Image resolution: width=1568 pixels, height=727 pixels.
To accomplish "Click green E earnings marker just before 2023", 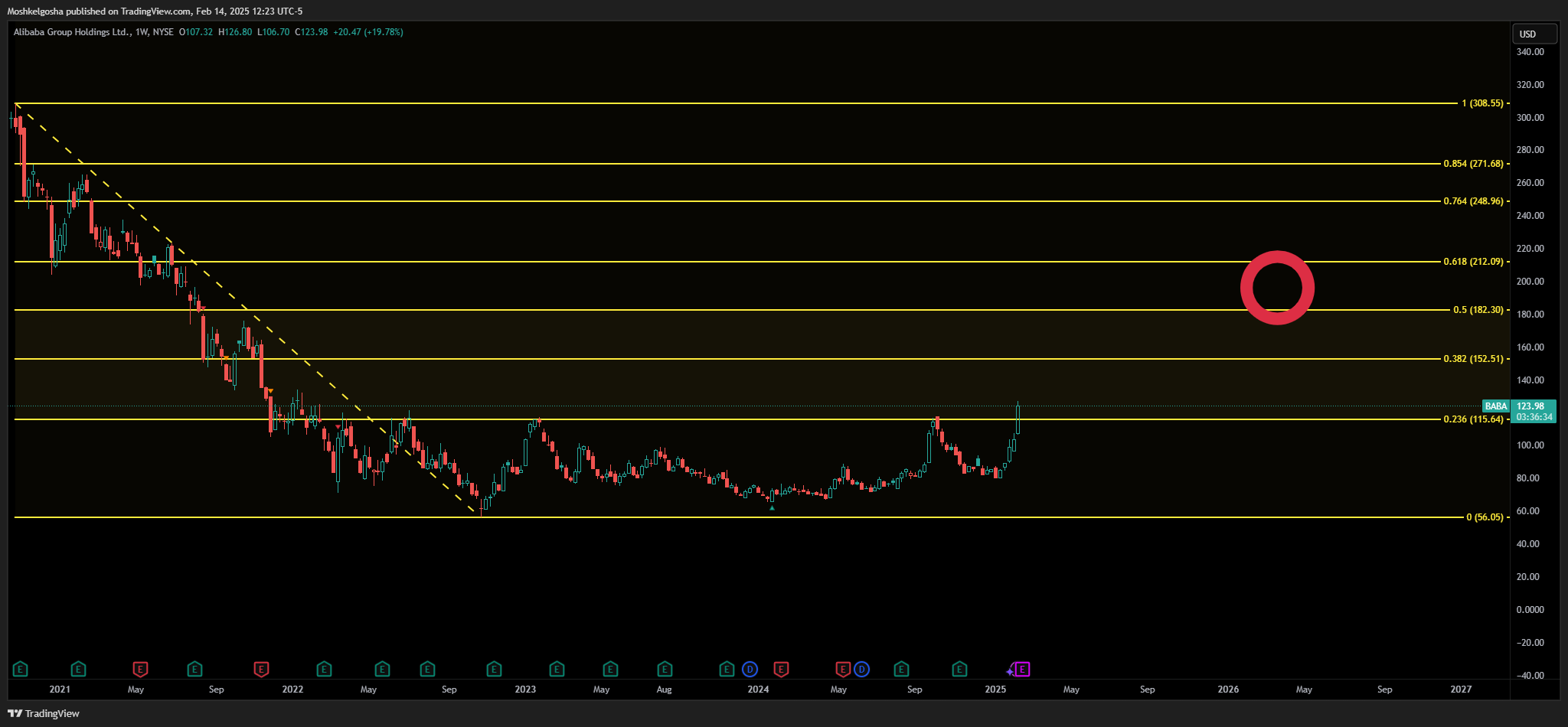I will (x=494, y=670).
